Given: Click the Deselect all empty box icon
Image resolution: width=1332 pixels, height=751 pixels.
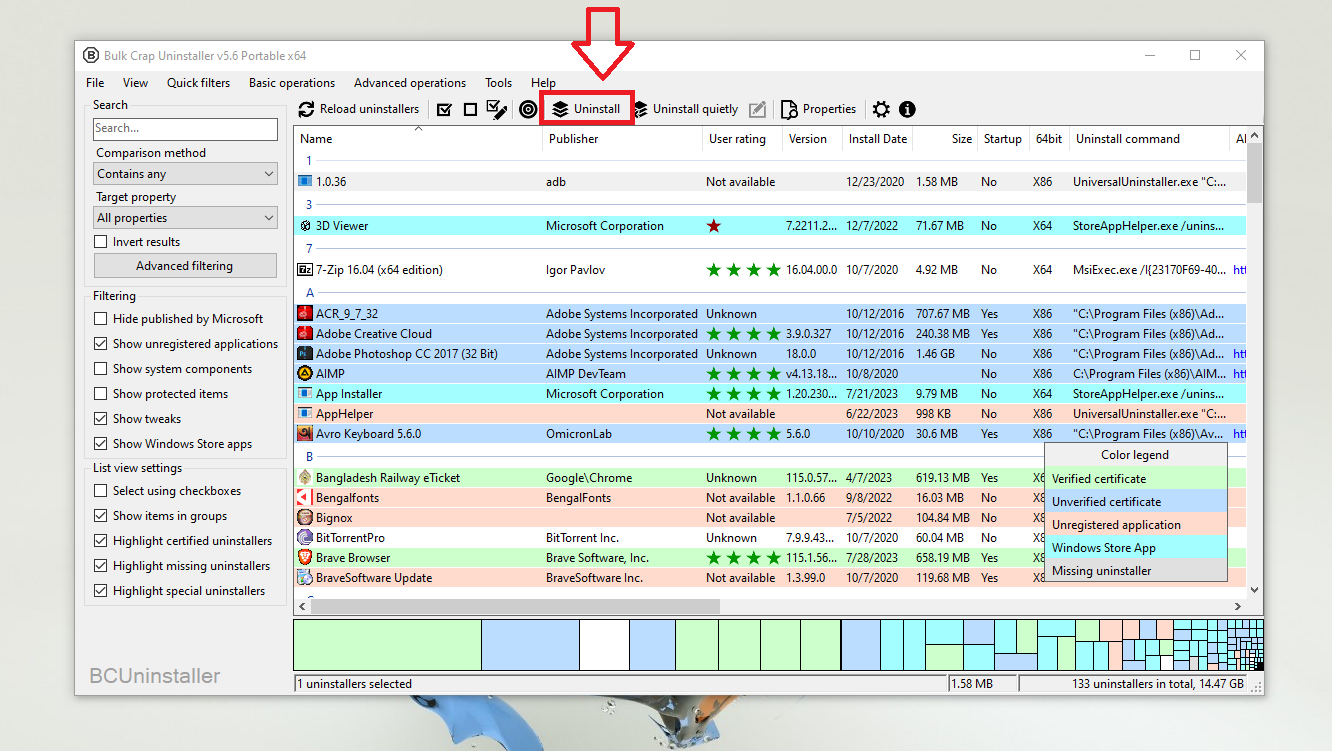Looking at the screenshot, I should click(x=470, y=110).
